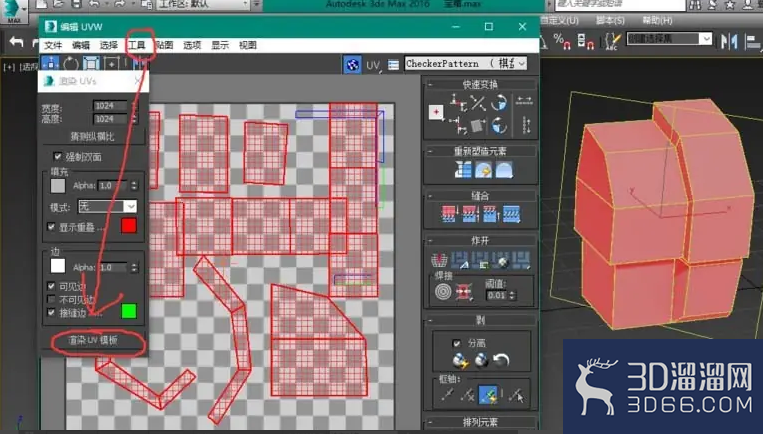This screenshot has width=763, height=434.
Task: Click the 宽度 width input field
Action: (x=111, y=106)
